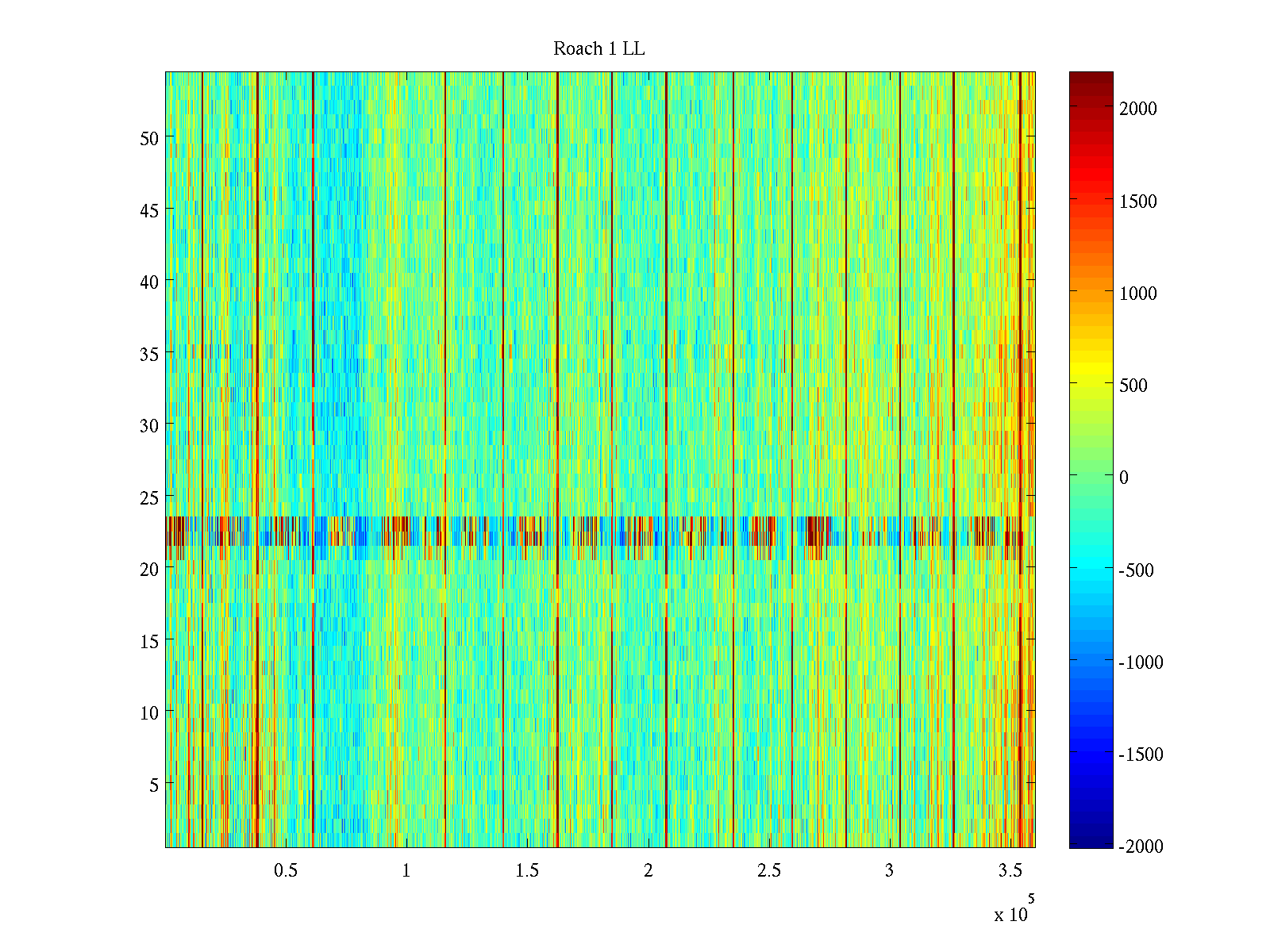Screen dimensions: 1270x952
Task: Select the colorbar tick label -1000
Action: coord(1140,662)
